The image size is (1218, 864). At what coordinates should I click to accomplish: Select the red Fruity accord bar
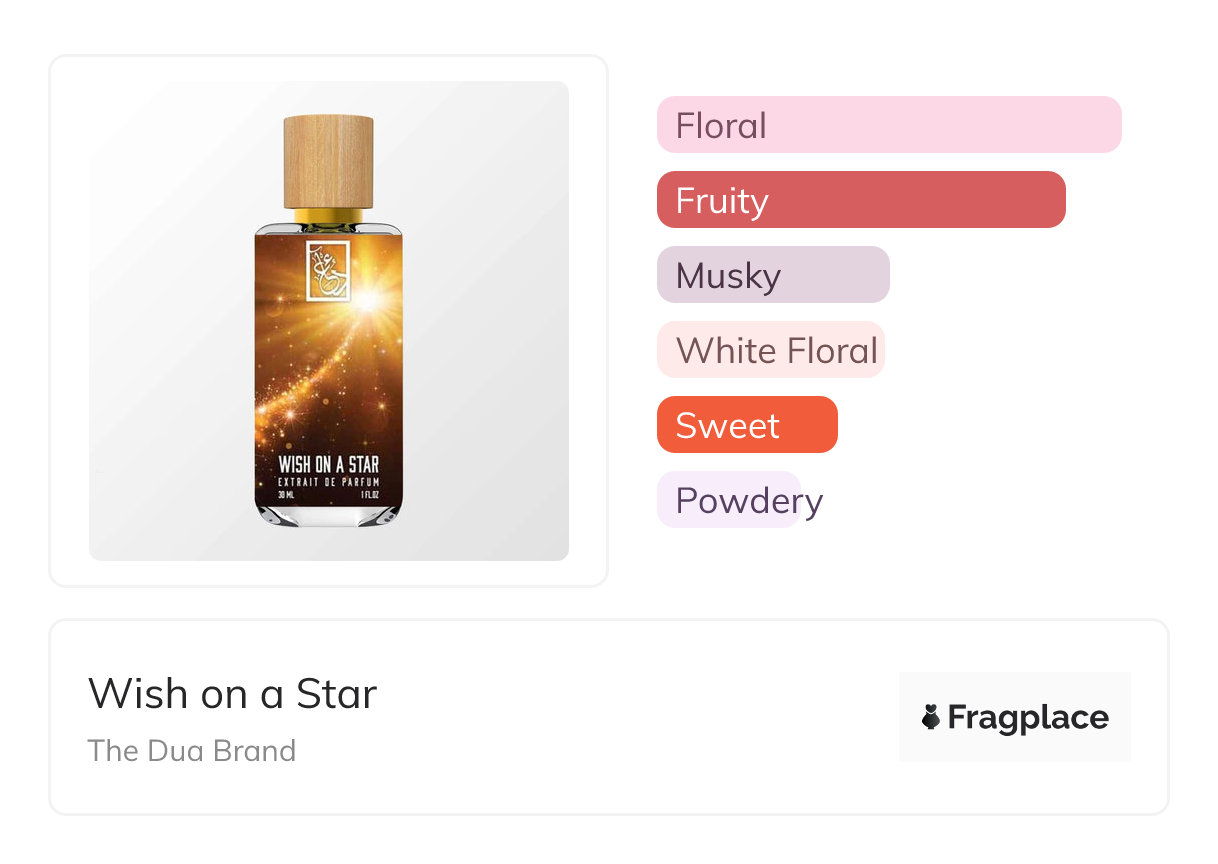click(860, 200)
